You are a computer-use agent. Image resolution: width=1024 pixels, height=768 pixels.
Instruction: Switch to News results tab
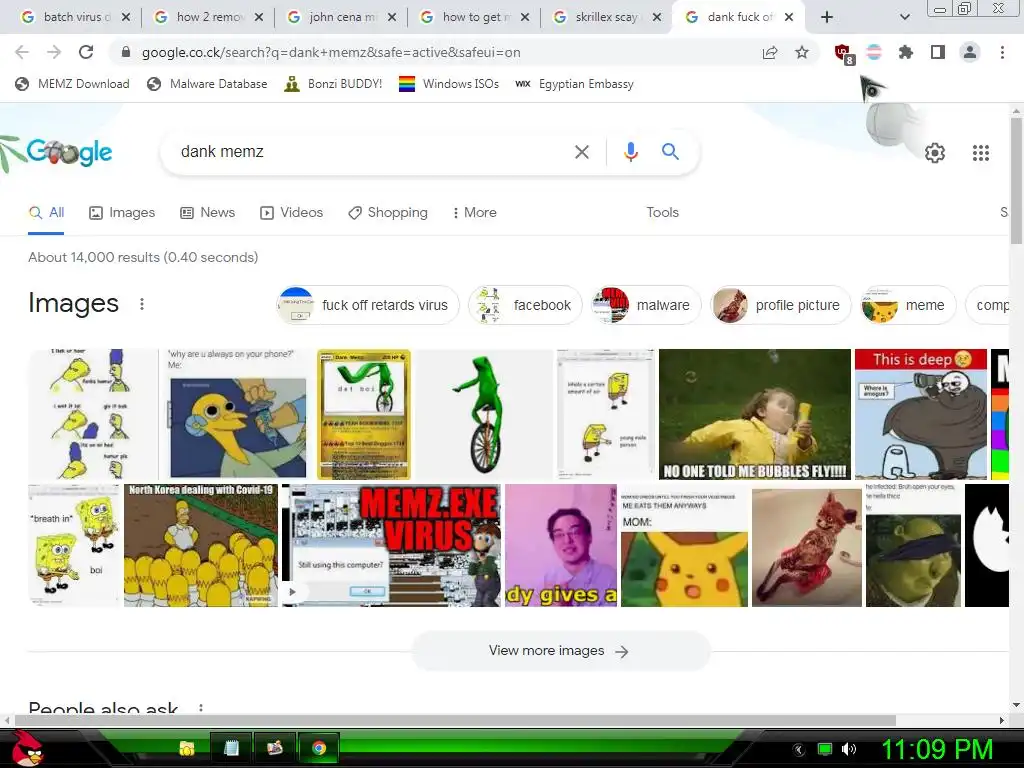click(x=208, y=213)
